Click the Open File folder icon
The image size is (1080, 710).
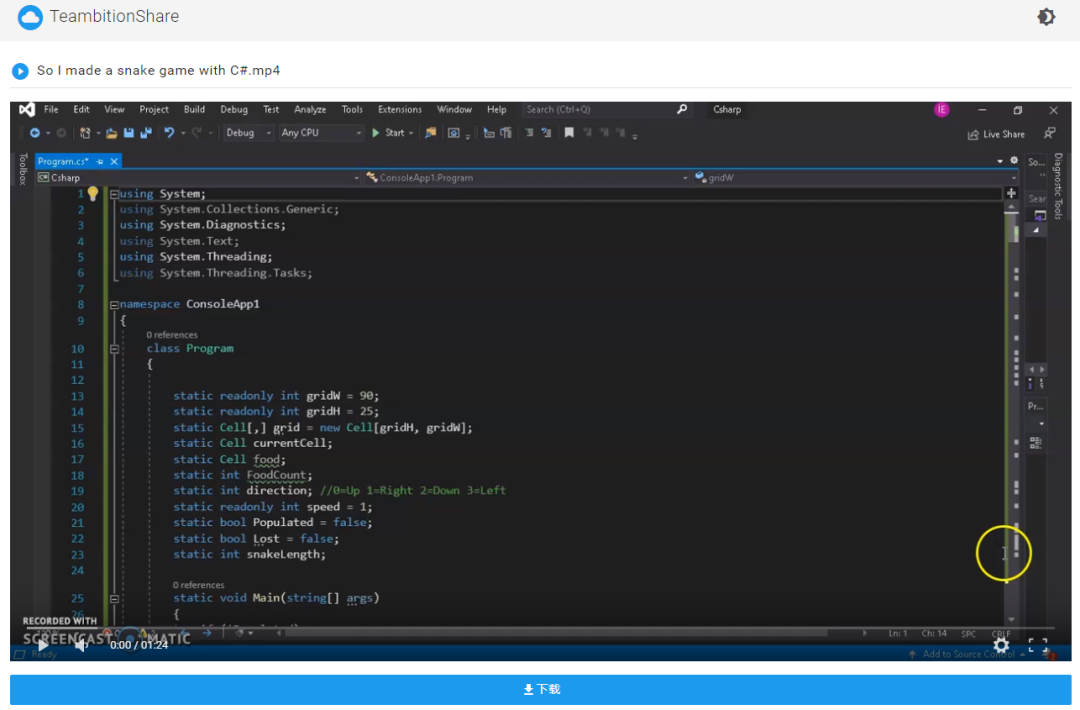coord(111,133)
